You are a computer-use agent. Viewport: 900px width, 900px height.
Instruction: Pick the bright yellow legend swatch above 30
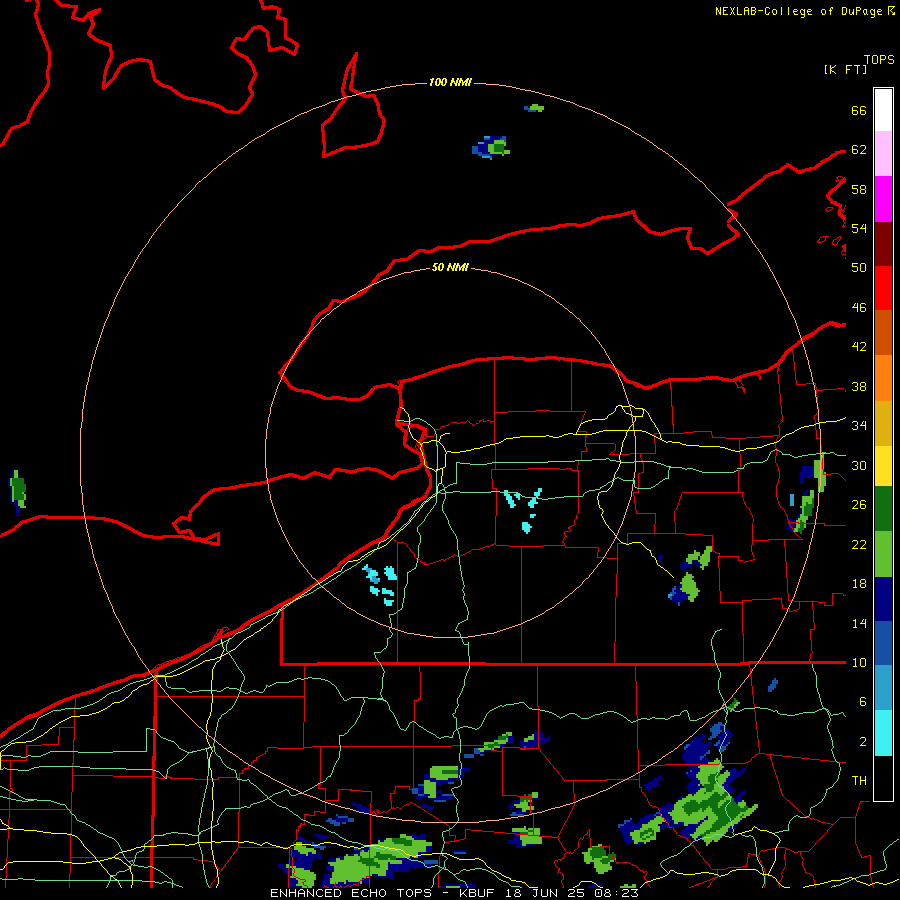point(883,465)
